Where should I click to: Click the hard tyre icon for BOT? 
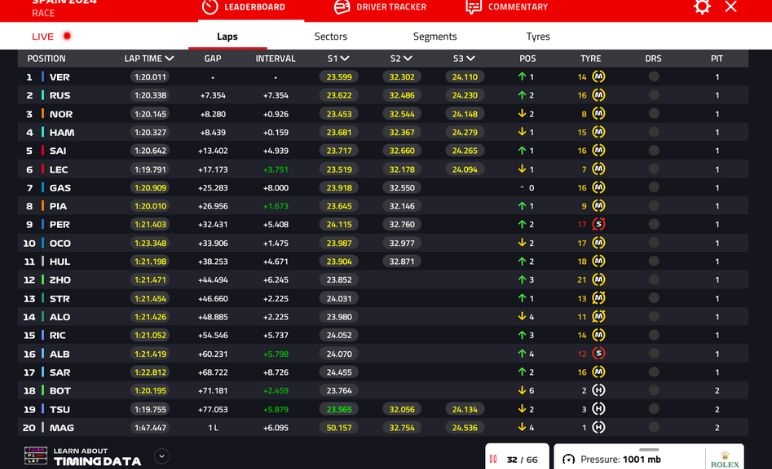(x=598, y=390)
